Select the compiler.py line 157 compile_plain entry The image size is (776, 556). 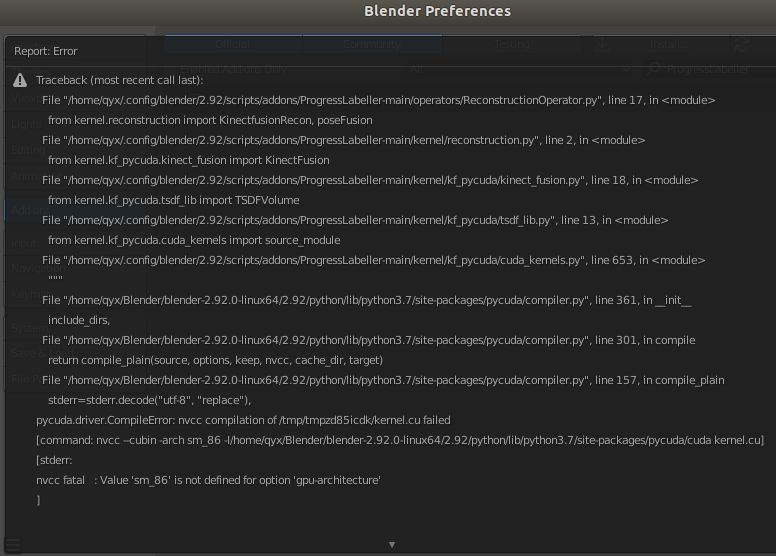(x=383, y=380)
